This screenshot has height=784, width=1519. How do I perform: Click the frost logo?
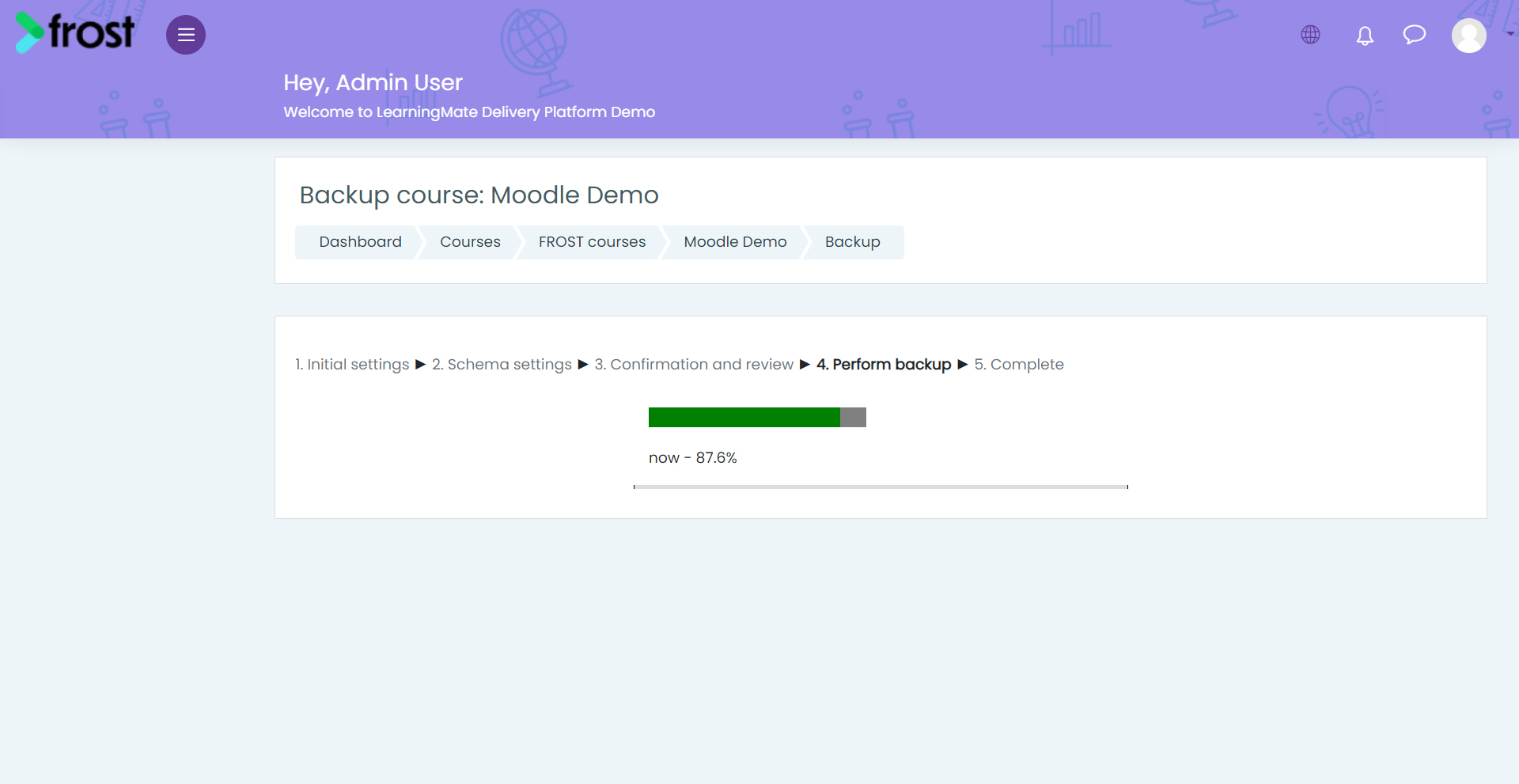(x=75, y=32)
